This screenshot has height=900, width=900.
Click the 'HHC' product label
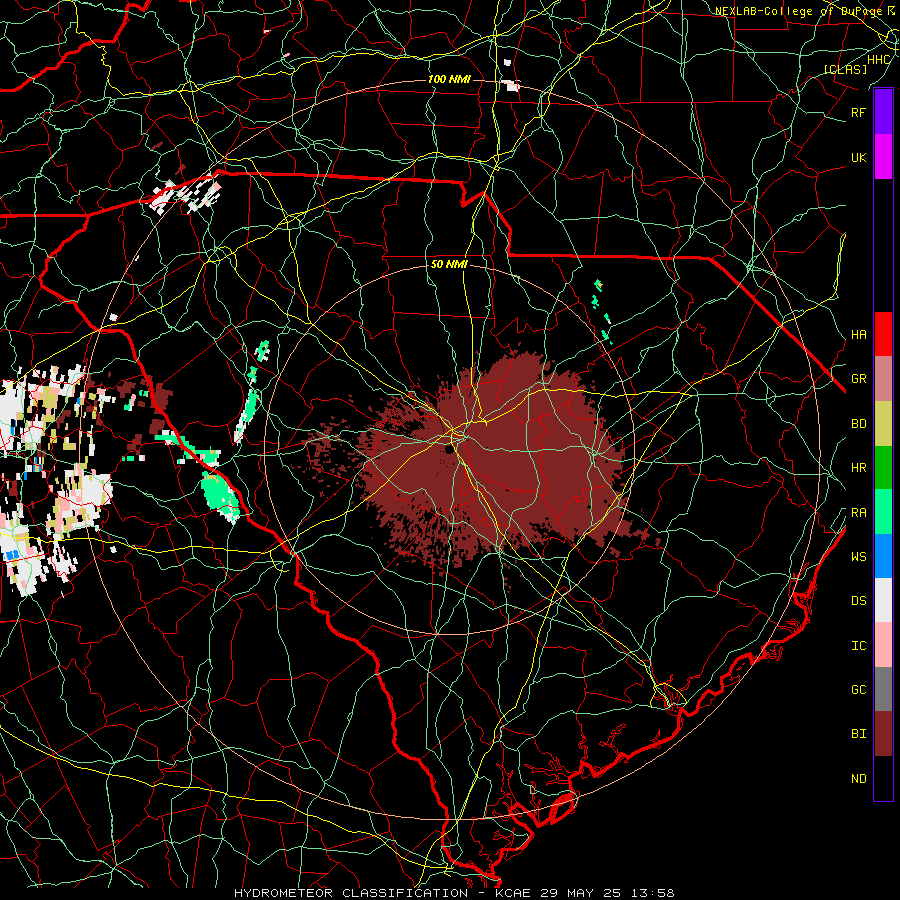878,60
